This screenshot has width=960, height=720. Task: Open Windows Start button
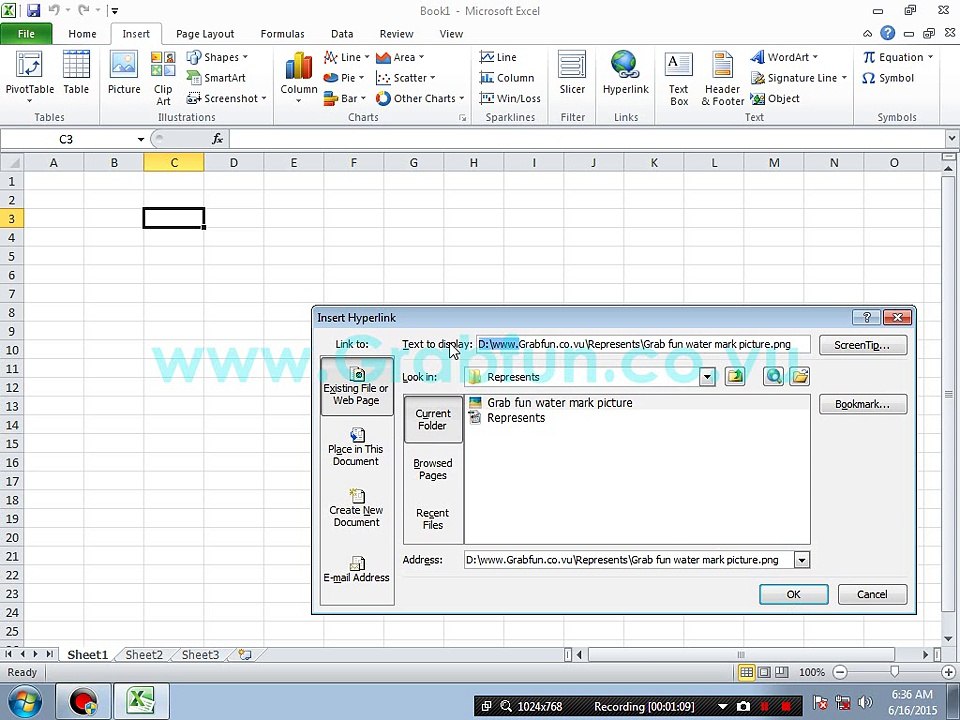(24, 702)
